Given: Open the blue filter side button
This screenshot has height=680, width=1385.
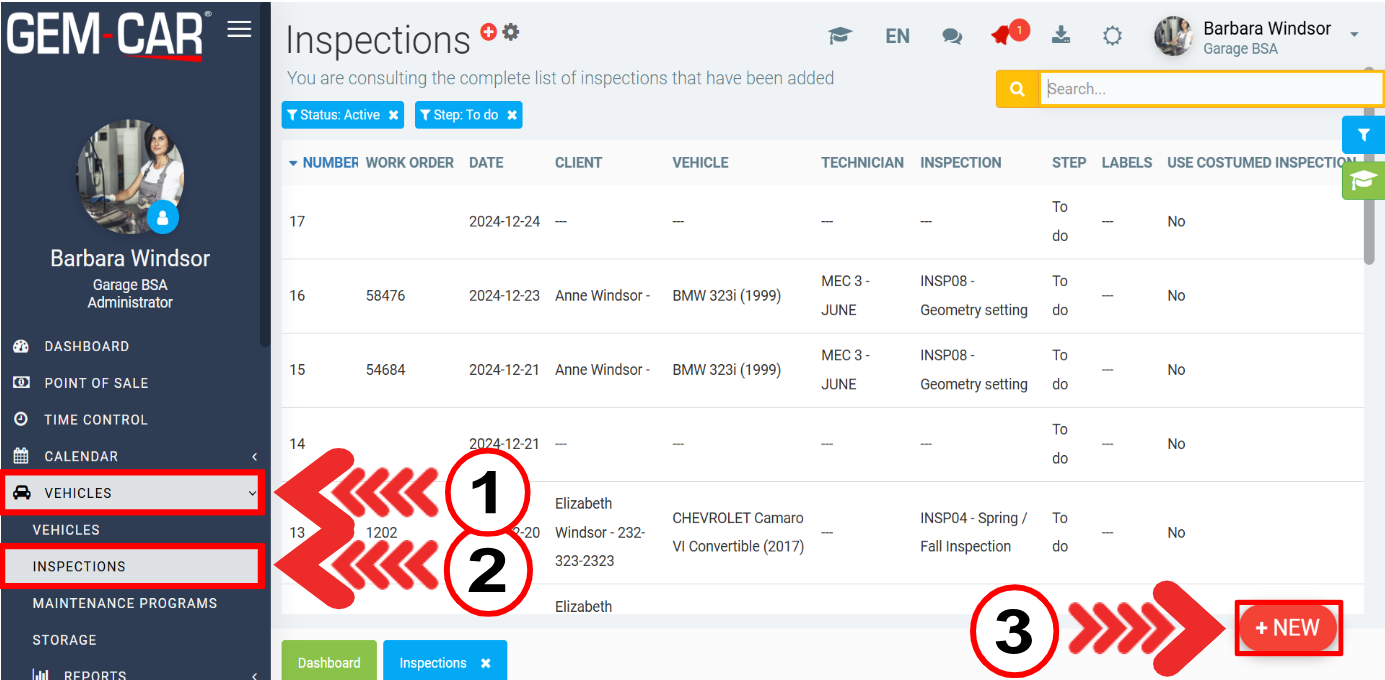Looking at the screenshot, I should click(1362, 135).
